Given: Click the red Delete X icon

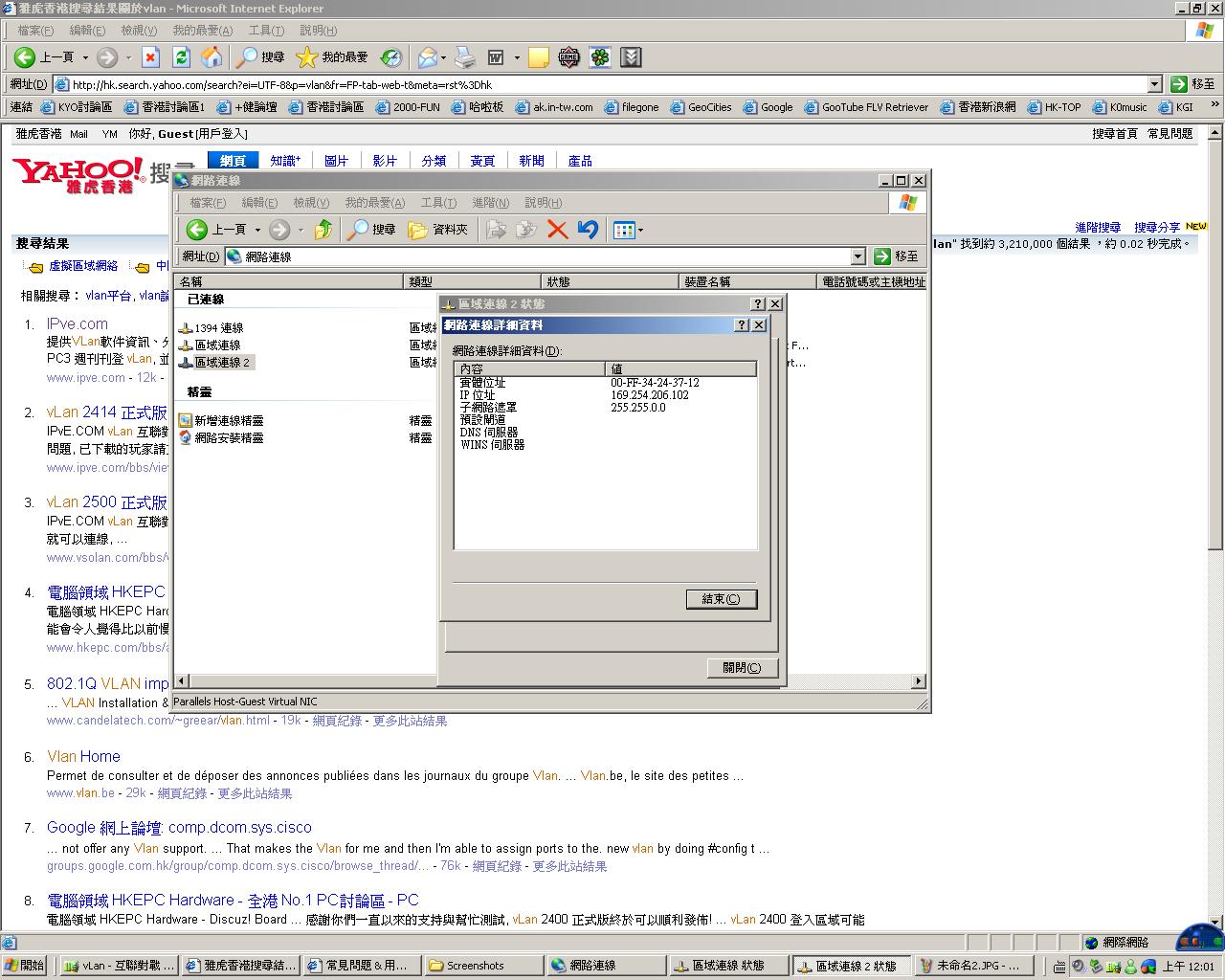Looking at the screenshot, I should click(557, 230).
